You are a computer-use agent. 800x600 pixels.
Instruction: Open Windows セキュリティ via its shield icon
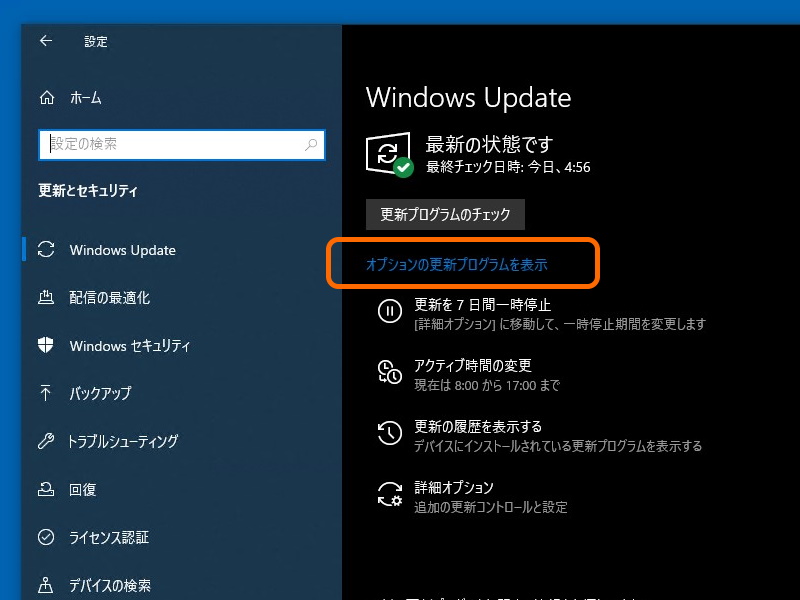coord(47,346)
